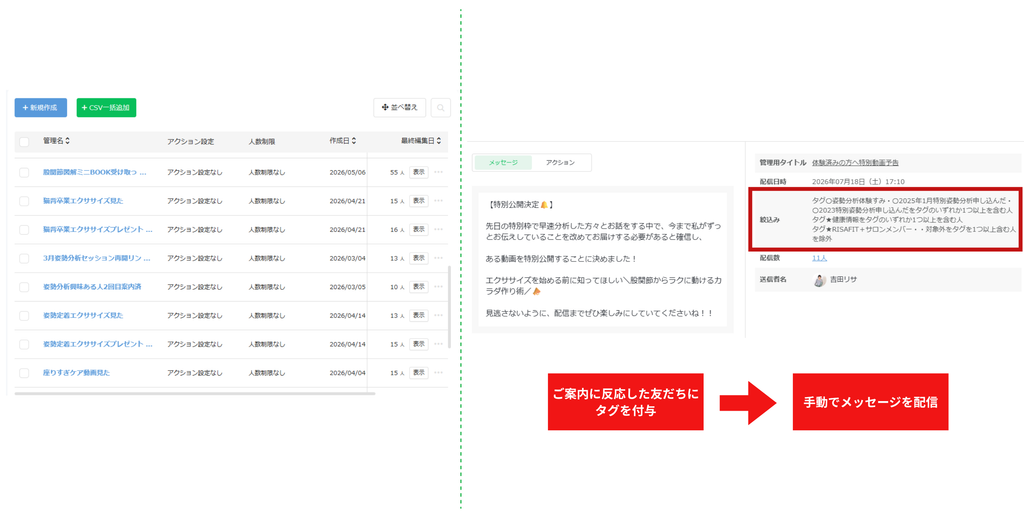
Task: Open the 体験済みの方へ特別動画予告 title link
Action: coord(855,163)
